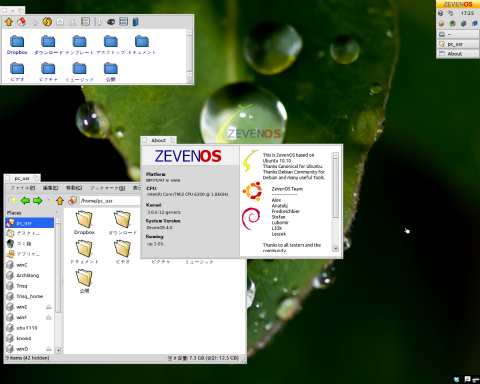Click "ZevenOS Team" heading in About credits

(x=287, y=189)
